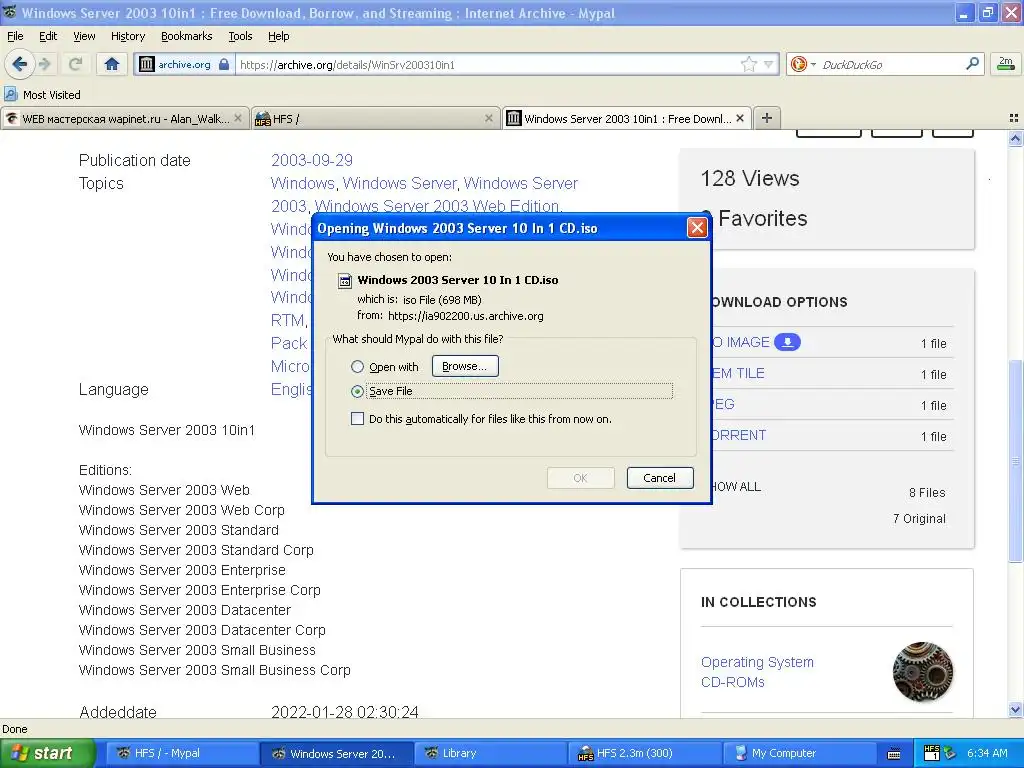Click the HFS 2m toolbar button icon
1024x768 pixels.
tap(1006, 63)
